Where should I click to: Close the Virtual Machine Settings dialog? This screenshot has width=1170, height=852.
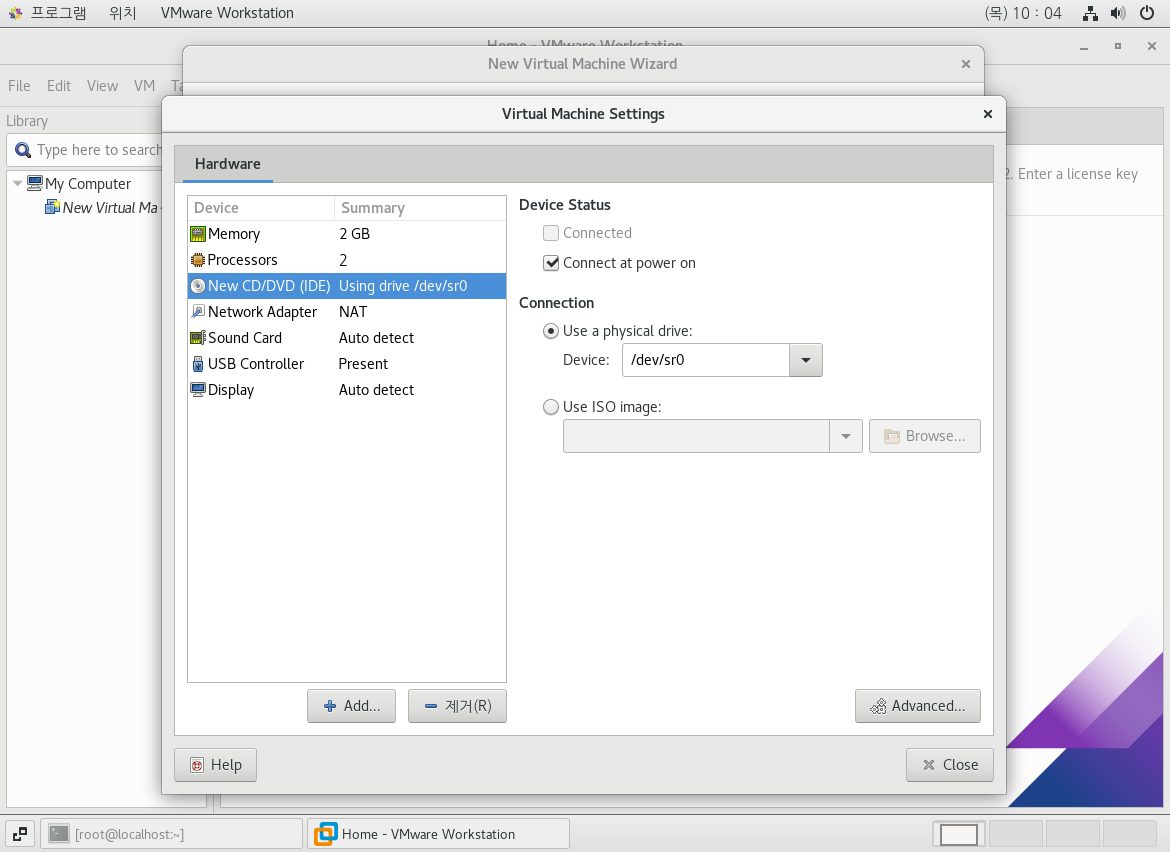(x=988, y=113)
